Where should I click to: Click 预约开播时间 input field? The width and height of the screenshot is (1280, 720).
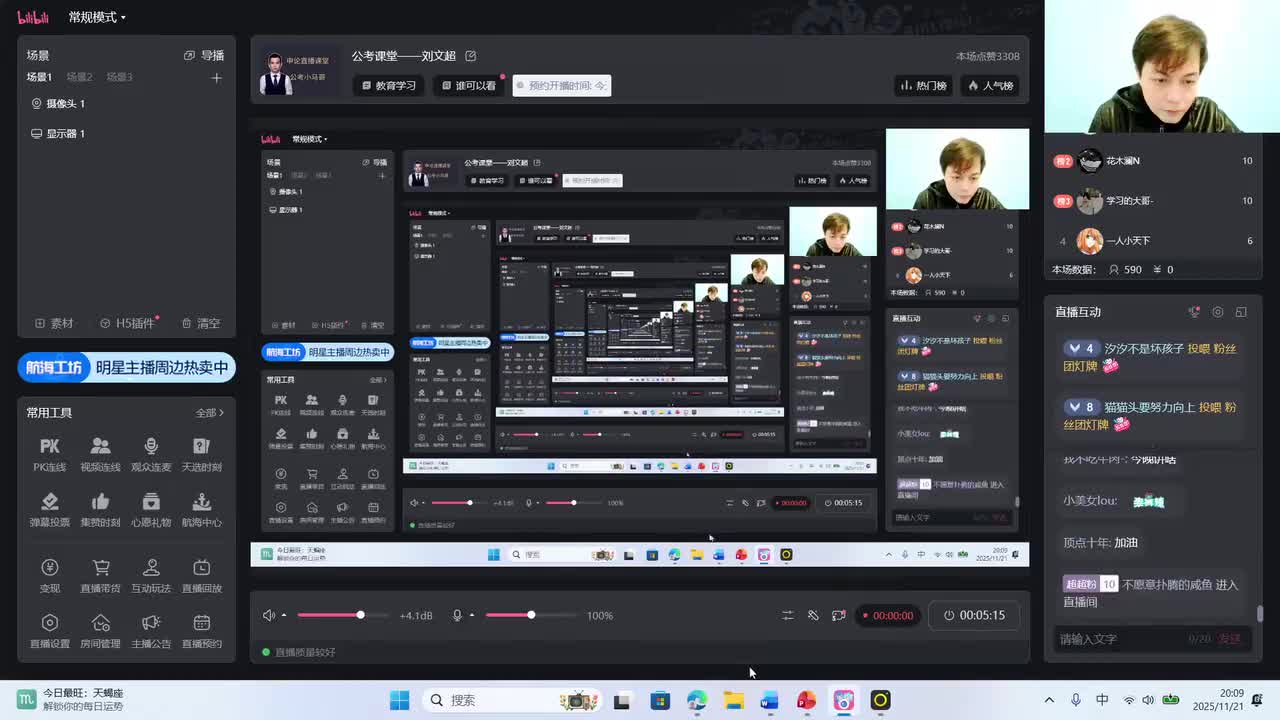pos(561,86)
